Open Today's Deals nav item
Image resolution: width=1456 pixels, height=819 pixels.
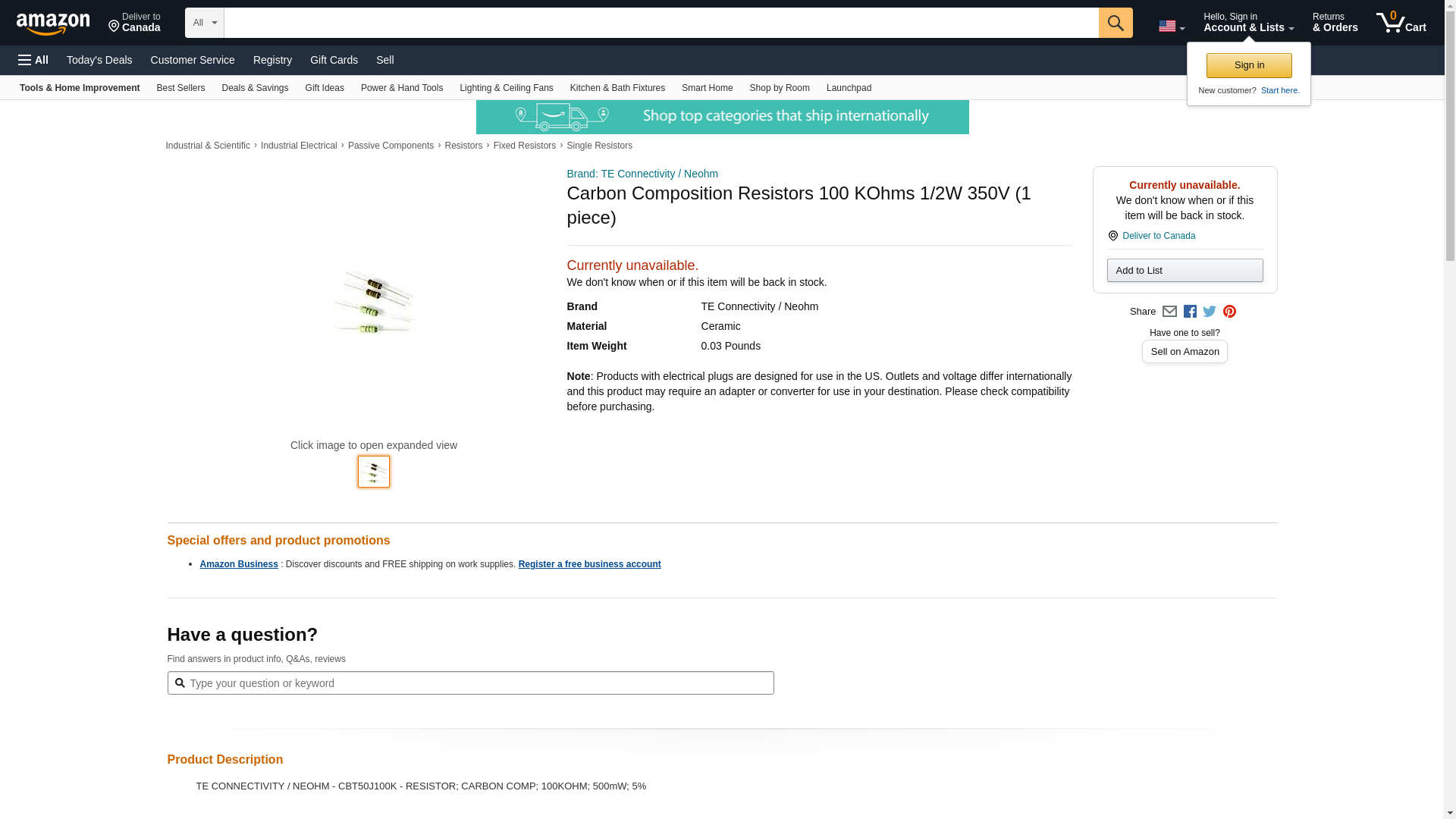click(x=99, y=60)
